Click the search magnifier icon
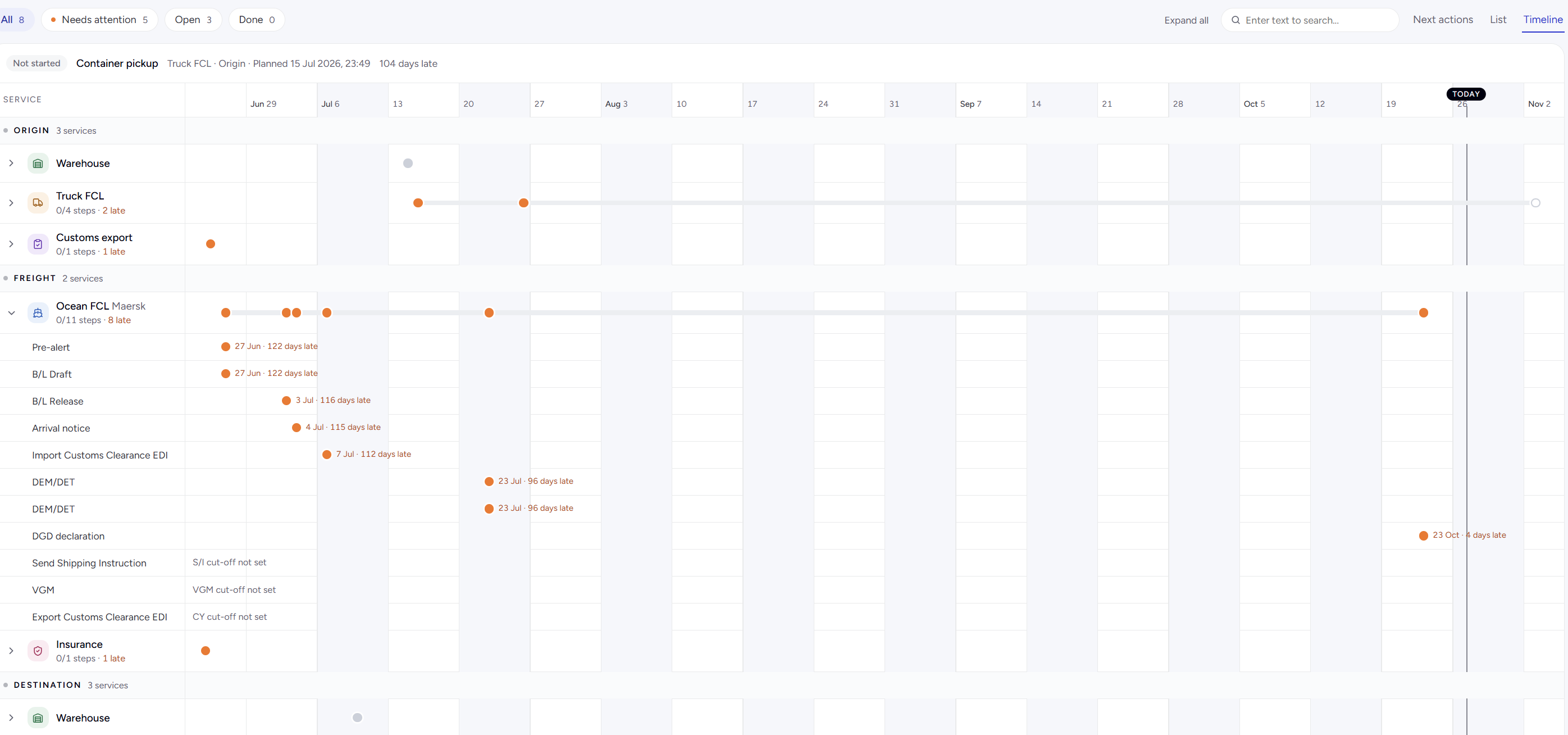The height and width of the screenshot is (735, 1568). click(1236, 20)
